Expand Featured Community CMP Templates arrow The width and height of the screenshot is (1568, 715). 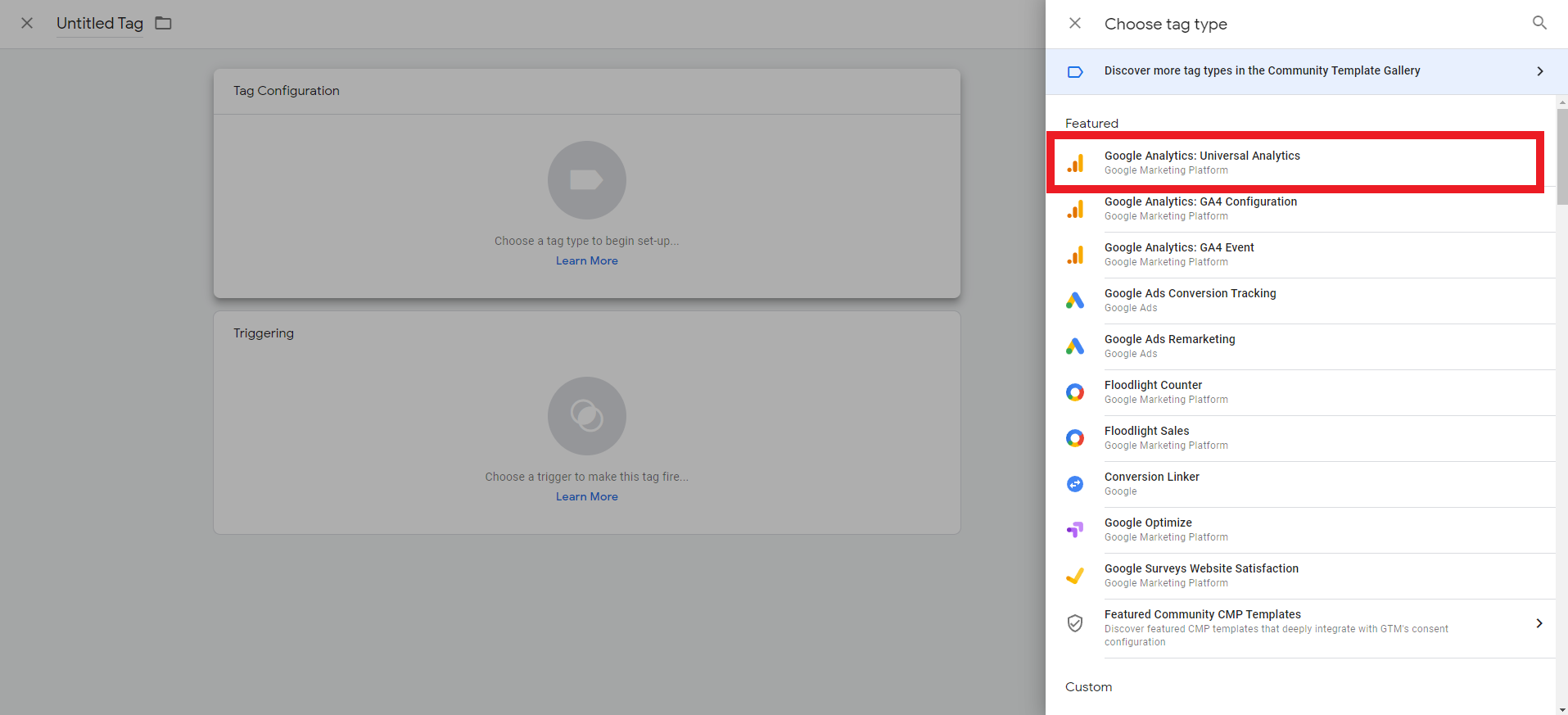[x=1539, y=623]
